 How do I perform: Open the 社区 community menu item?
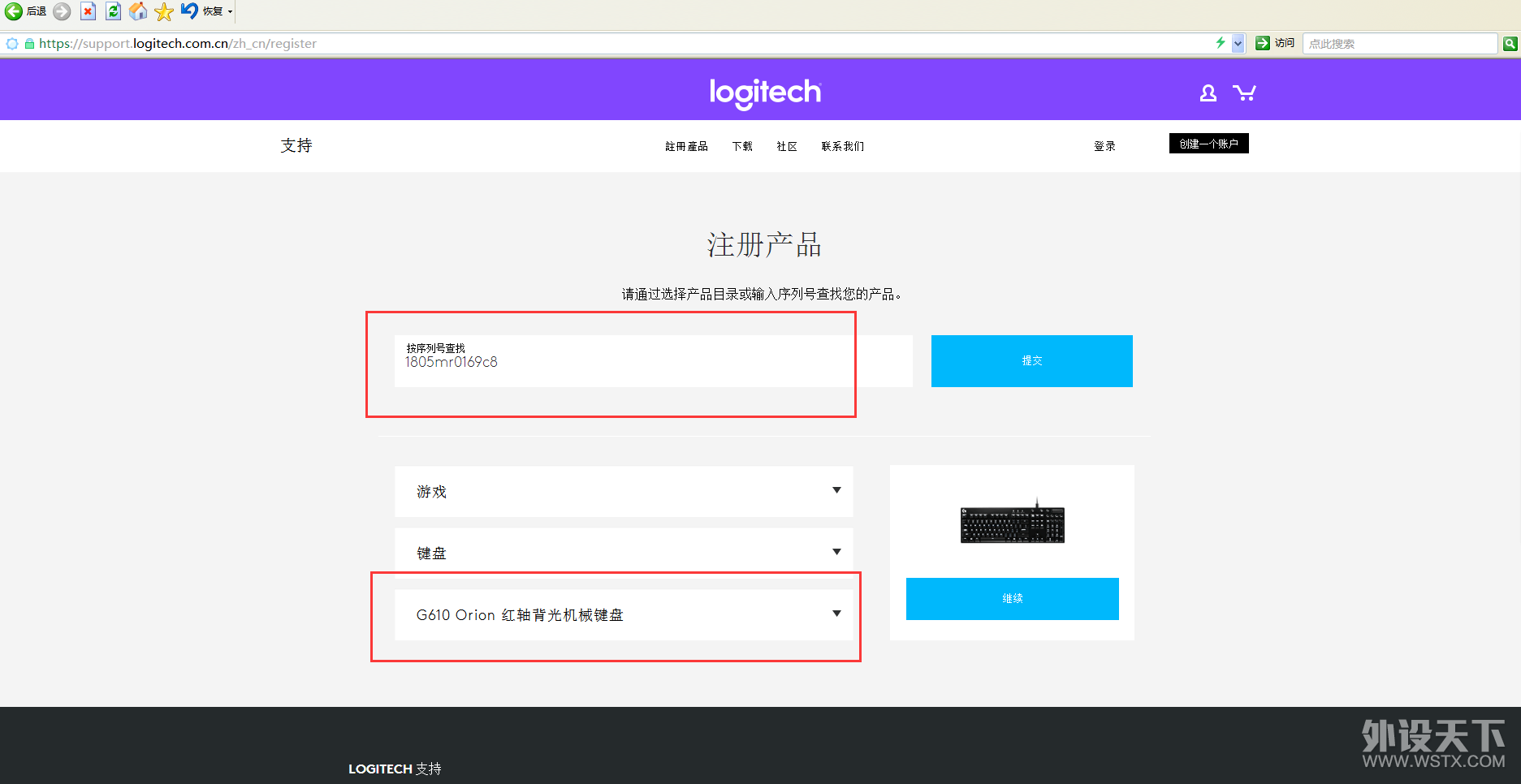(x=787, y=146)
